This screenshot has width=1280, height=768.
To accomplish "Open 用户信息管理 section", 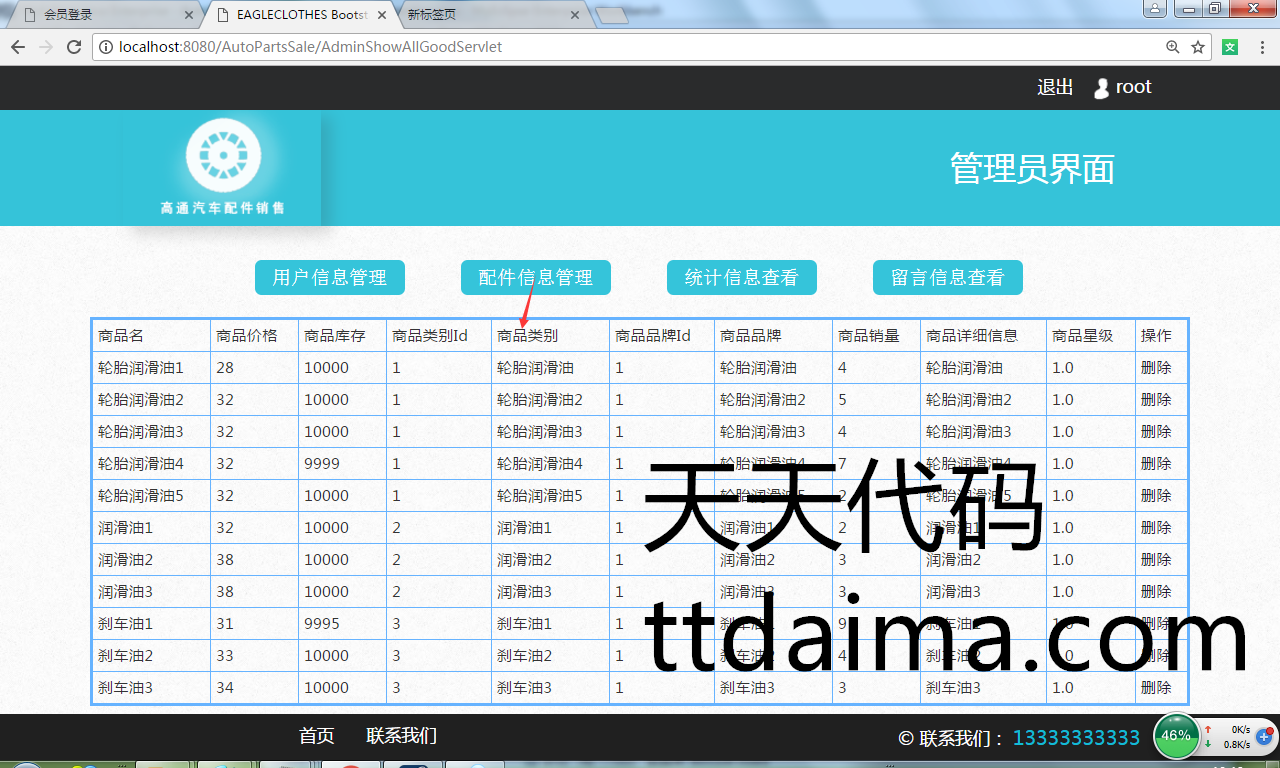I will [329, 278].
